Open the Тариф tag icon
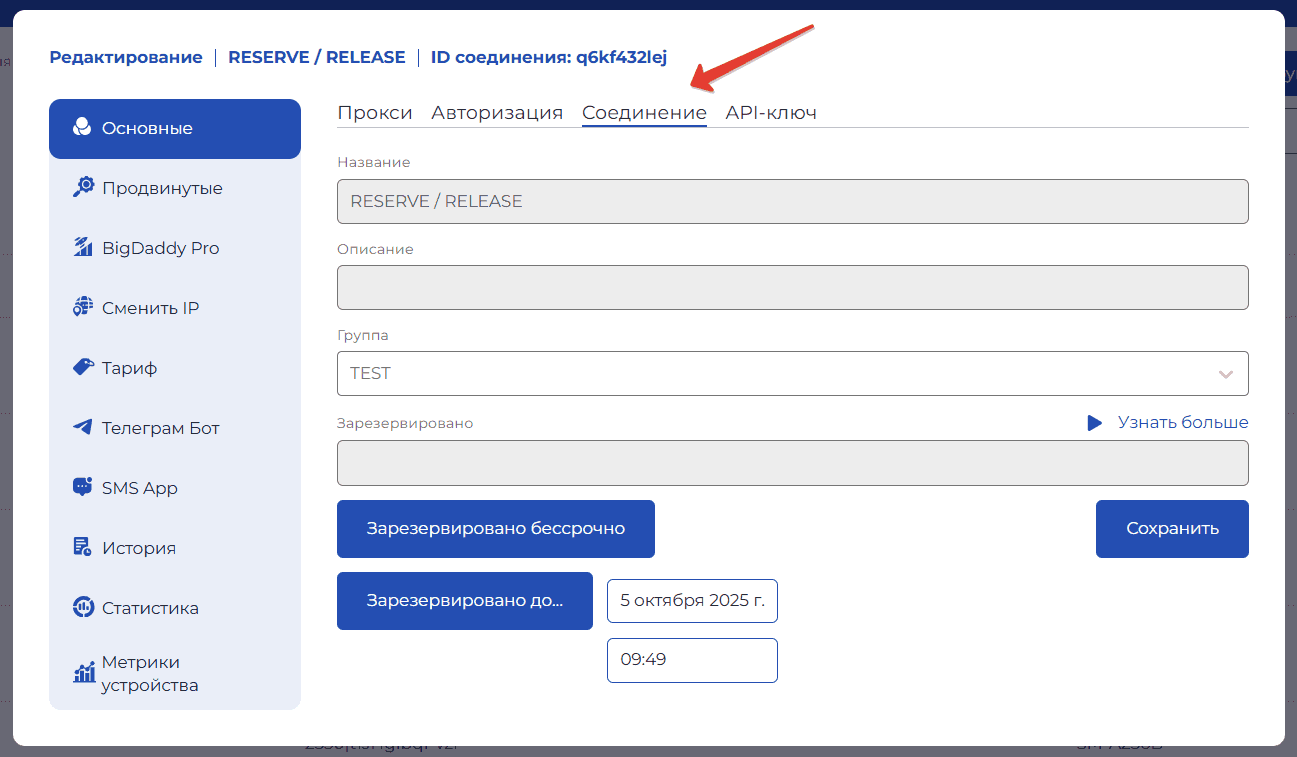 [x=83, y=368]
